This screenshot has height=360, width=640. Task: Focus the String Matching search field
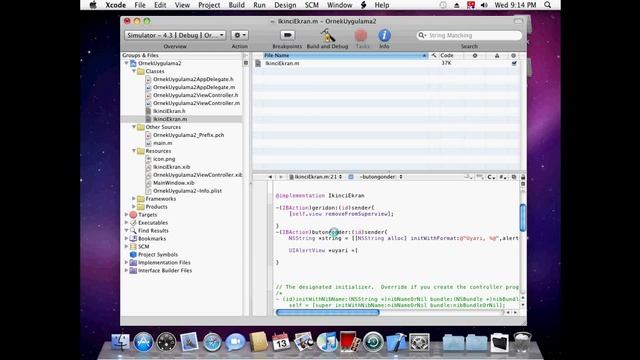click(469, 36)
